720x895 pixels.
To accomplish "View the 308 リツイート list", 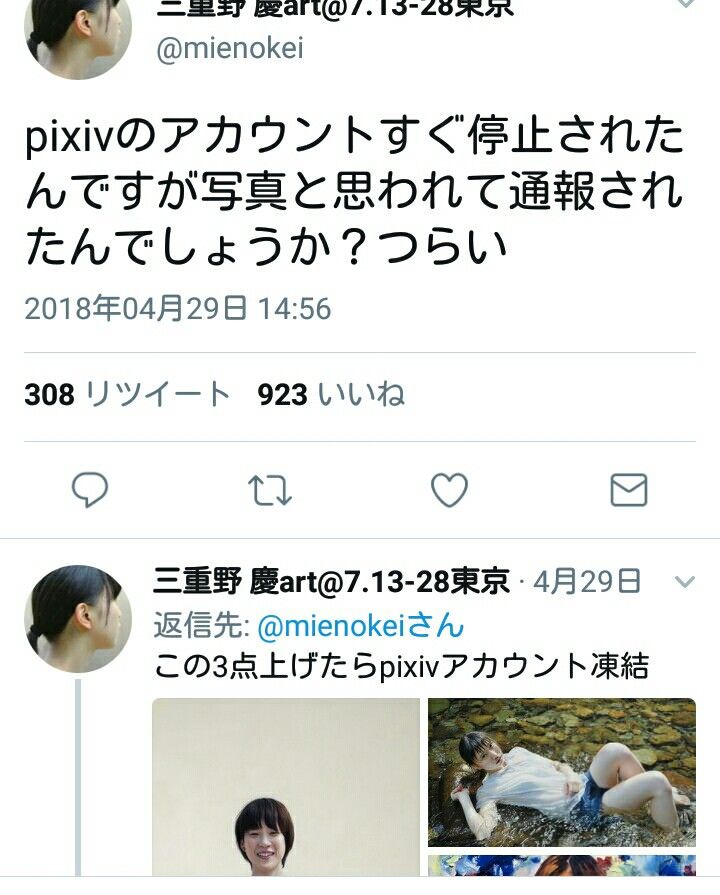I will tap(127, 394).
